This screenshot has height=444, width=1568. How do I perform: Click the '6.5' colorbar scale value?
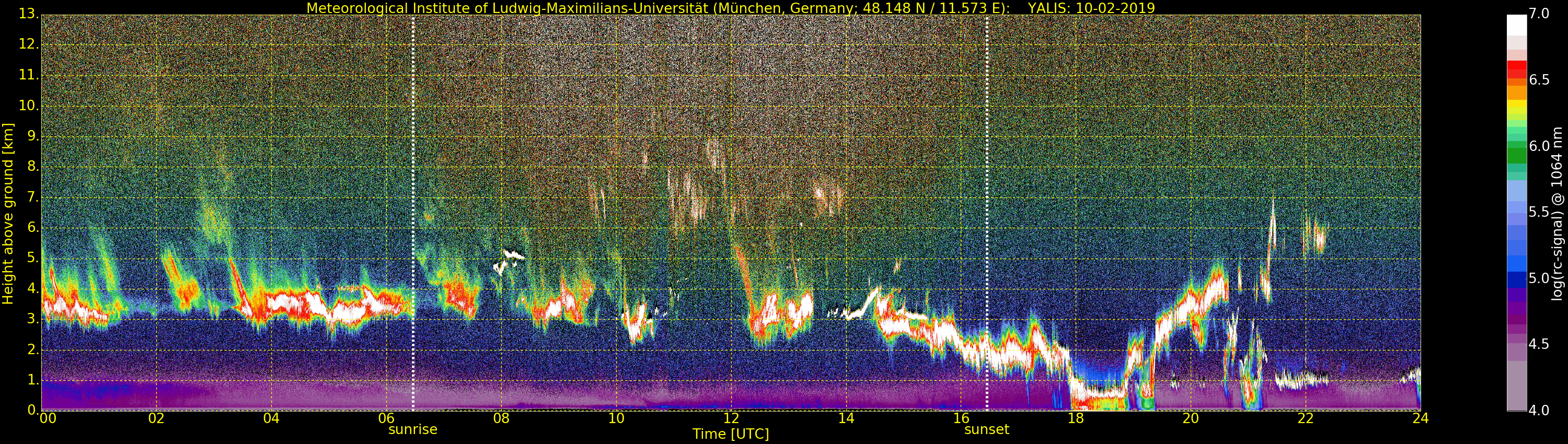(1539, 80)
